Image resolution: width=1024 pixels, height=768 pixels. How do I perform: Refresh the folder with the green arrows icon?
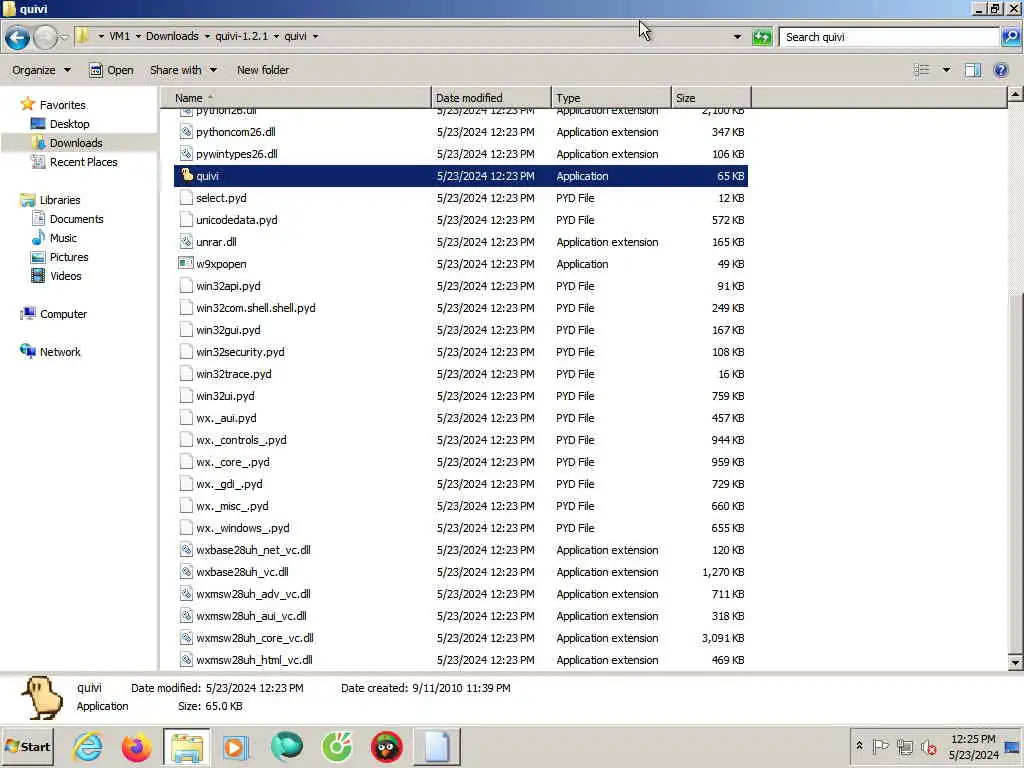761,37
